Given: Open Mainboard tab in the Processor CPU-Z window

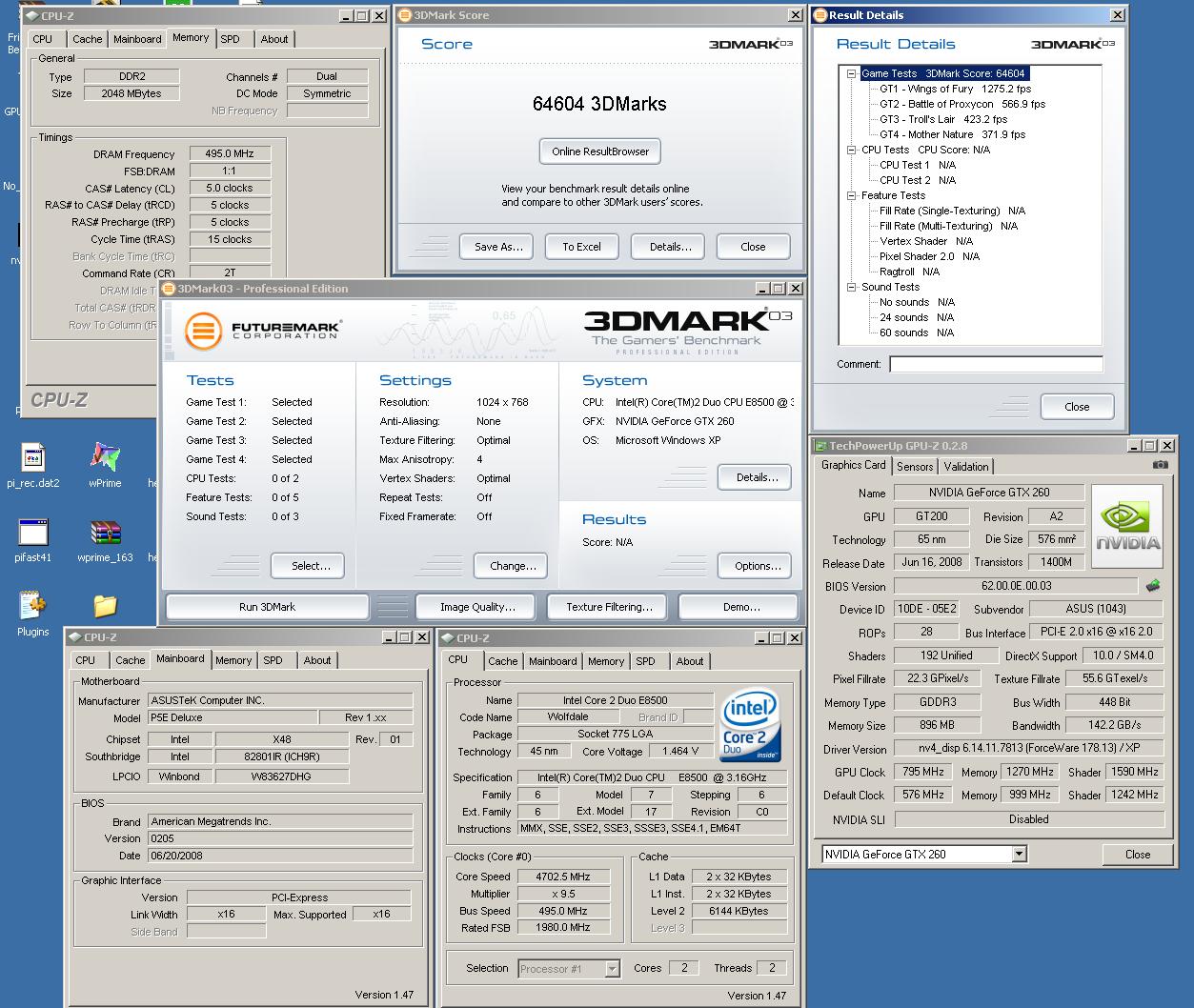Looking at the screenshot, I should [x=553, y=661].
